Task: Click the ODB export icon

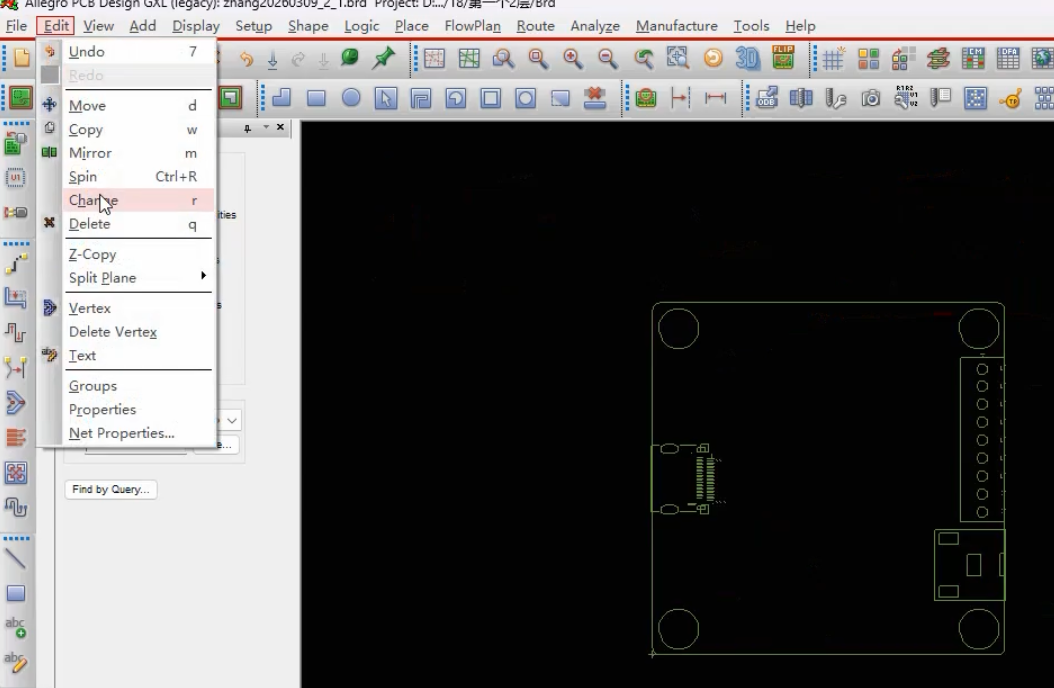Action: pyautogui.click(x=766, y=98)
